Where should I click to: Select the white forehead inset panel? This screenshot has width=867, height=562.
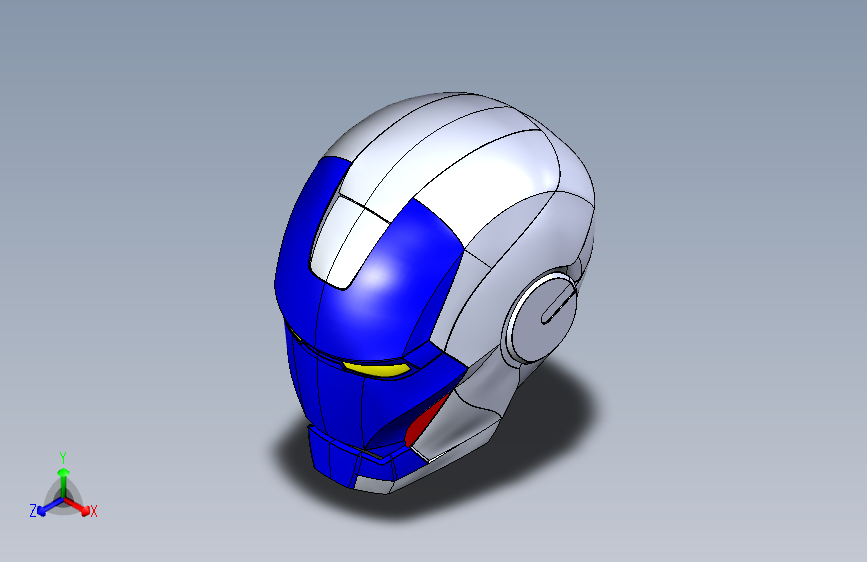[x=349, y=241]
